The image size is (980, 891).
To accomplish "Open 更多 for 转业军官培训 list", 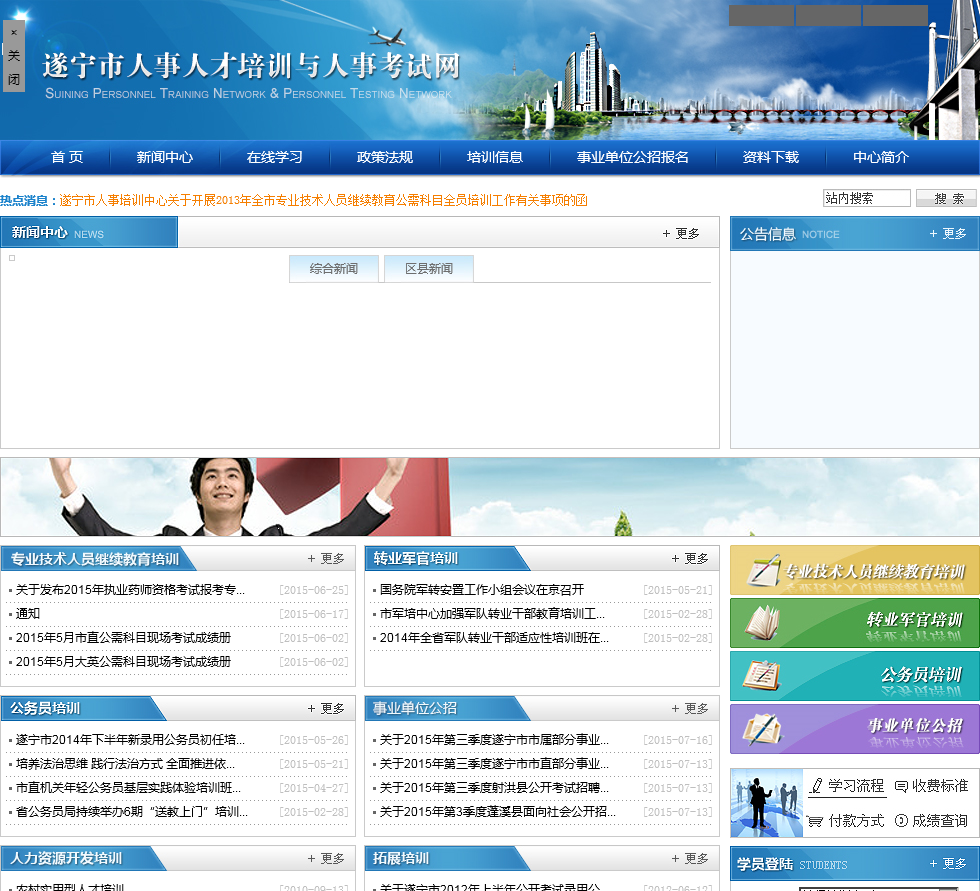I will tap(690, 559).
